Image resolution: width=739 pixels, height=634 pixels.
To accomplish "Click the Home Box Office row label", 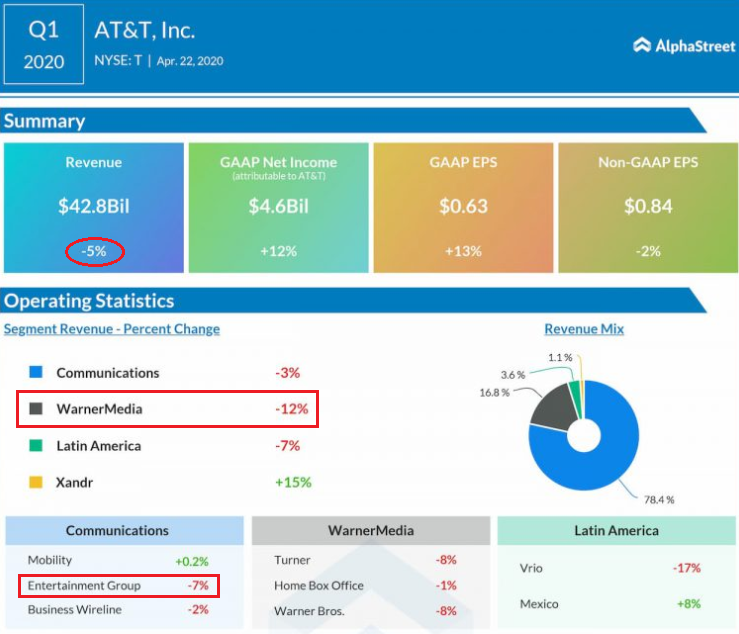I will 319,585.
